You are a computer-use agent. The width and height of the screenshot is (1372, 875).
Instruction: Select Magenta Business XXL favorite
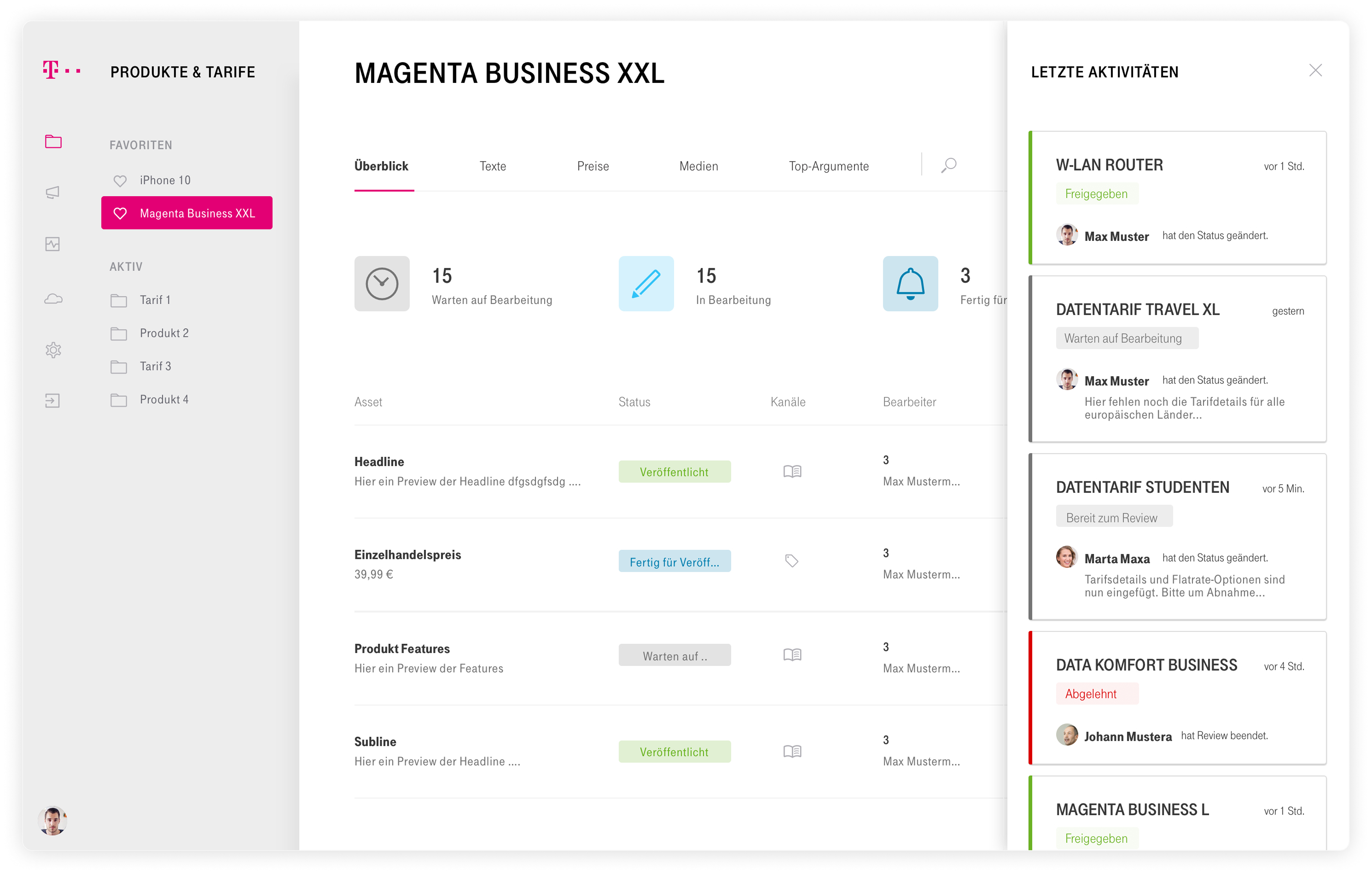187,213
